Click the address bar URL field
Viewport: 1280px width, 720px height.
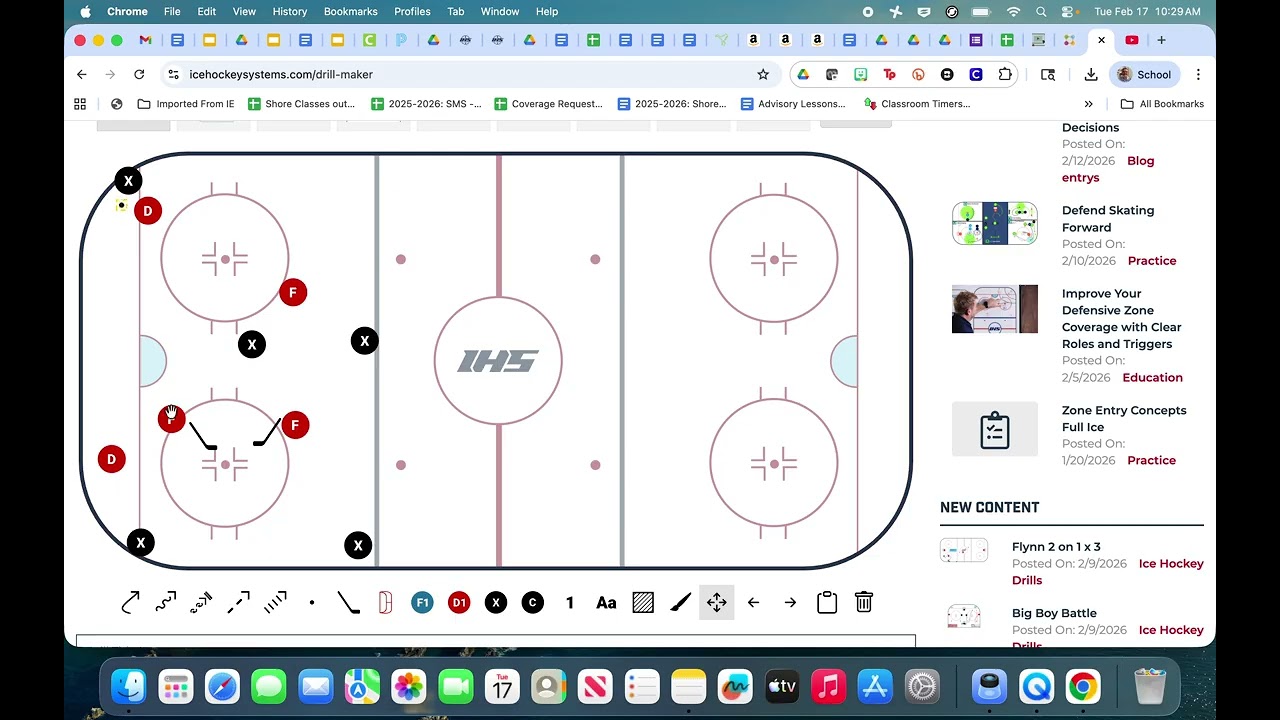point(468,74)
